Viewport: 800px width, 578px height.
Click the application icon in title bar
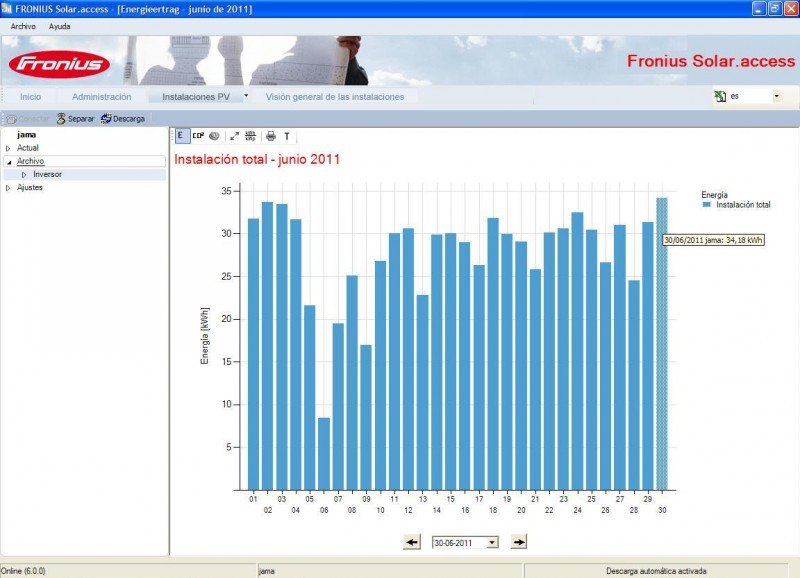7,9
